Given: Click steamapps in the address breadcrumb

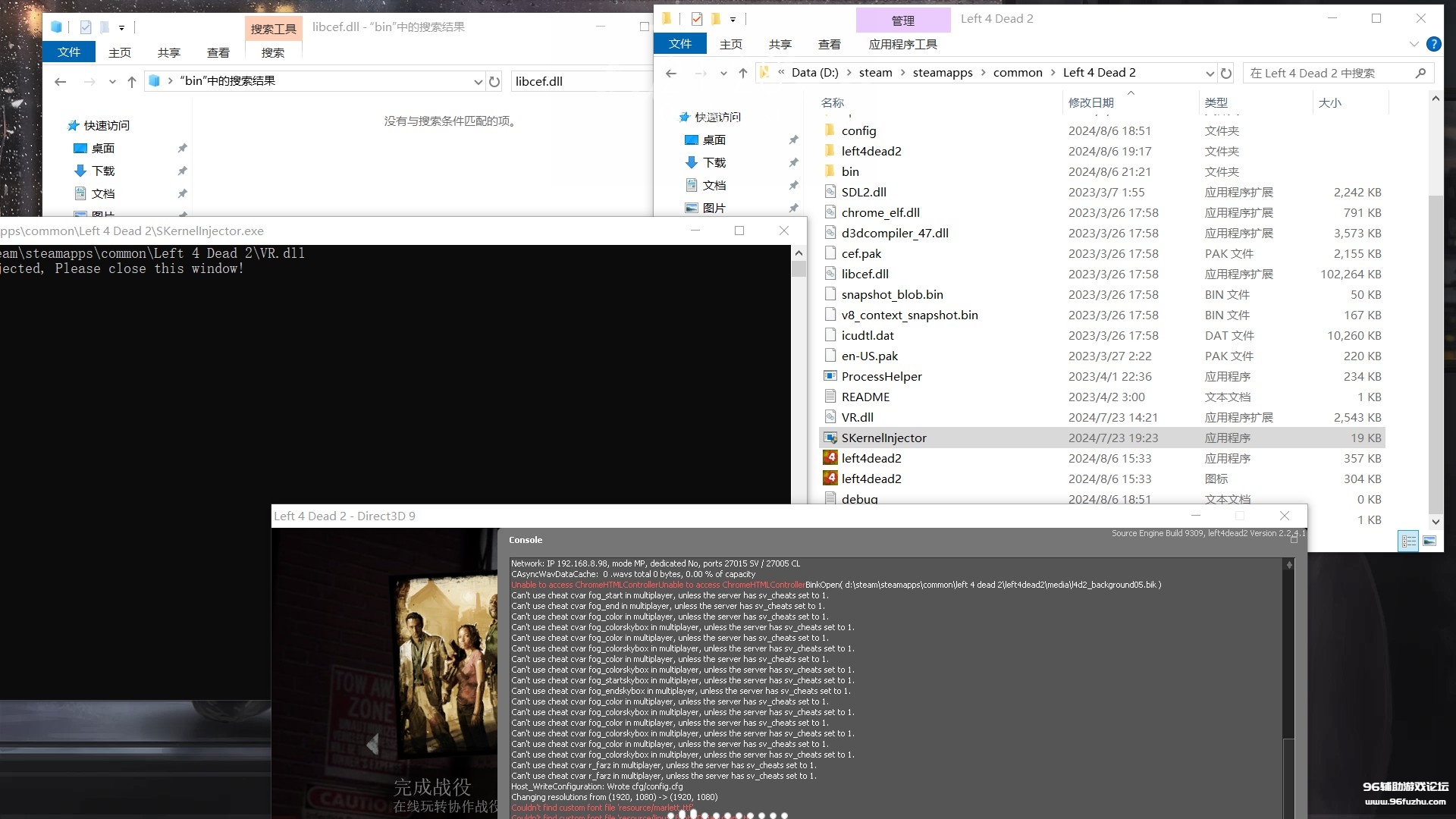Looking at the screenshot, I should [943, 73].
